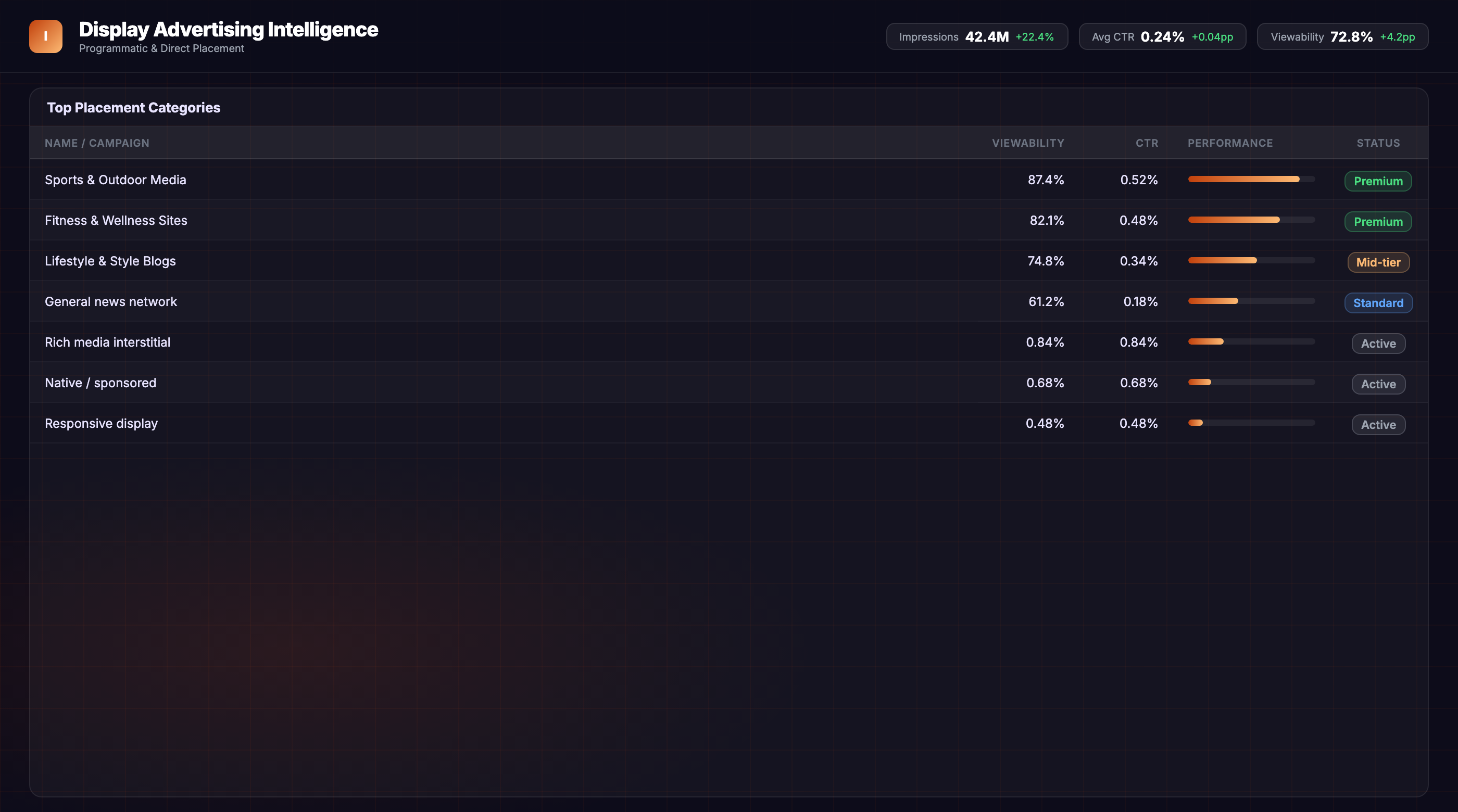Screen dimensions: 1458x812
Task: Click the 0.52% CTR value
Action: point(1139,180)
